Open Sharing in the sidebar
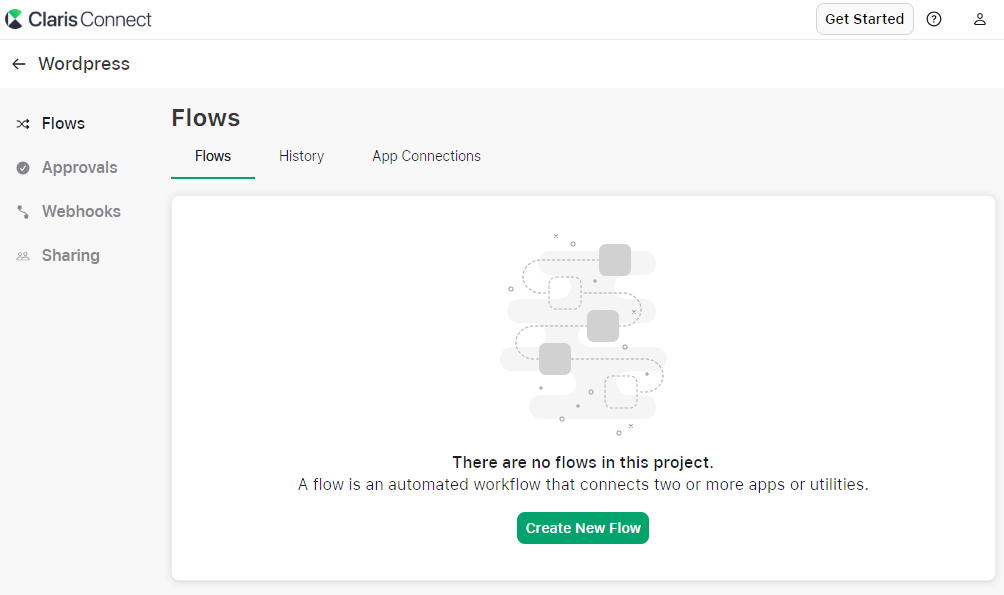Image resolution: width=1004 pixels, height=595 pixels. [70, 256]
